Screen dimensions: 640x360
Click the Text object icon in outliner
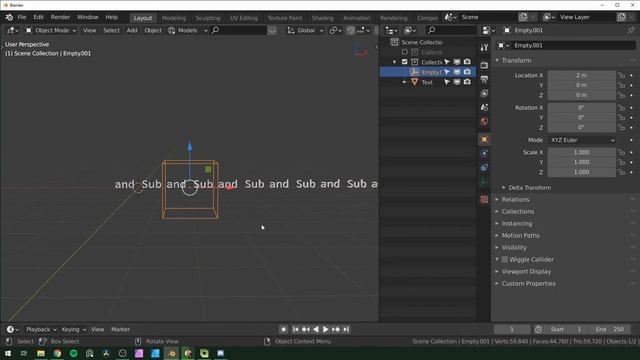414,82
